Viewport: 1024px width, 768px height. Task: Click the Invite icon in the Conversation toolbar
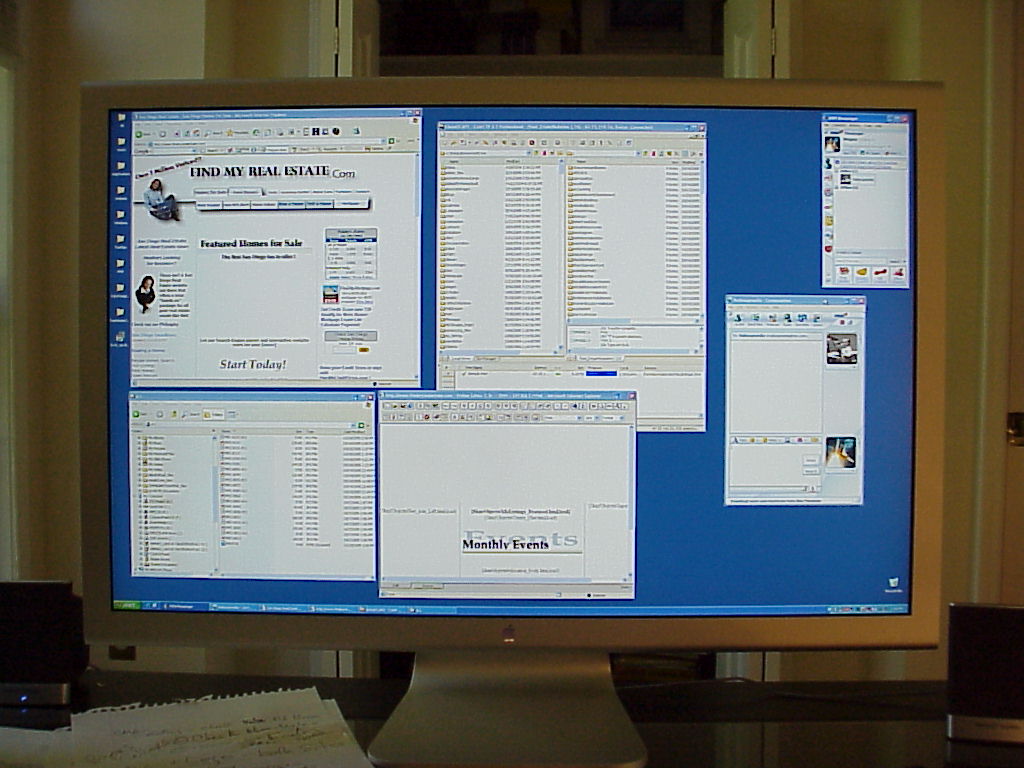739,319
